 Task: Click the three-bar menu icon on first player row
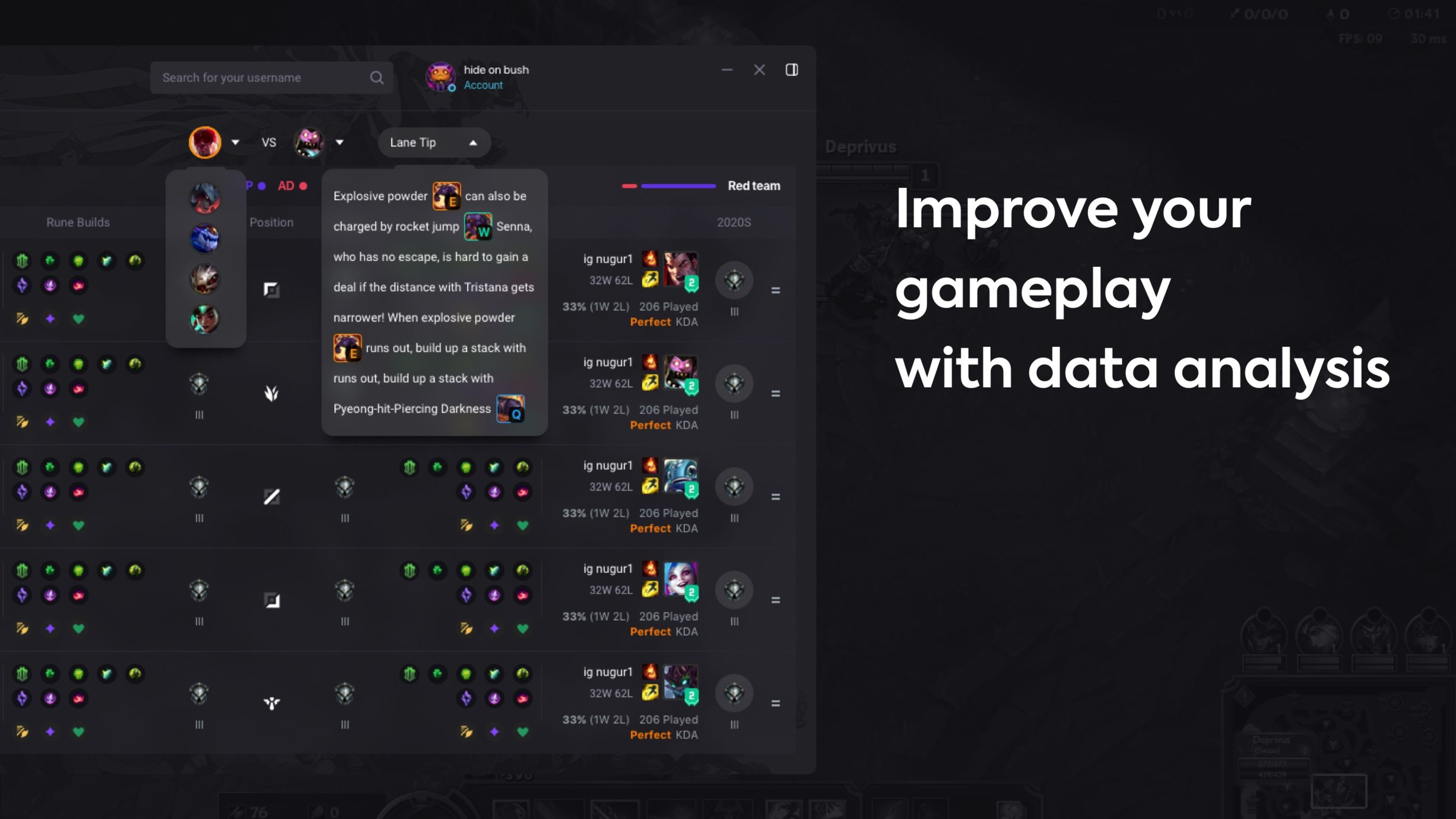(775, 290)
